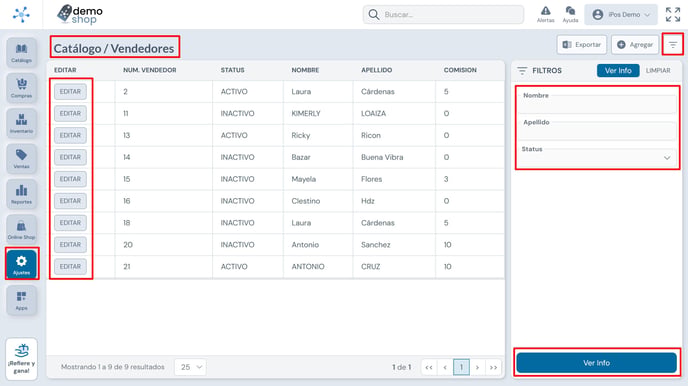Sort by the NUM. VENDEDOR column header
Viewport: 688px width, 386px height.
[x=150, y=70]
